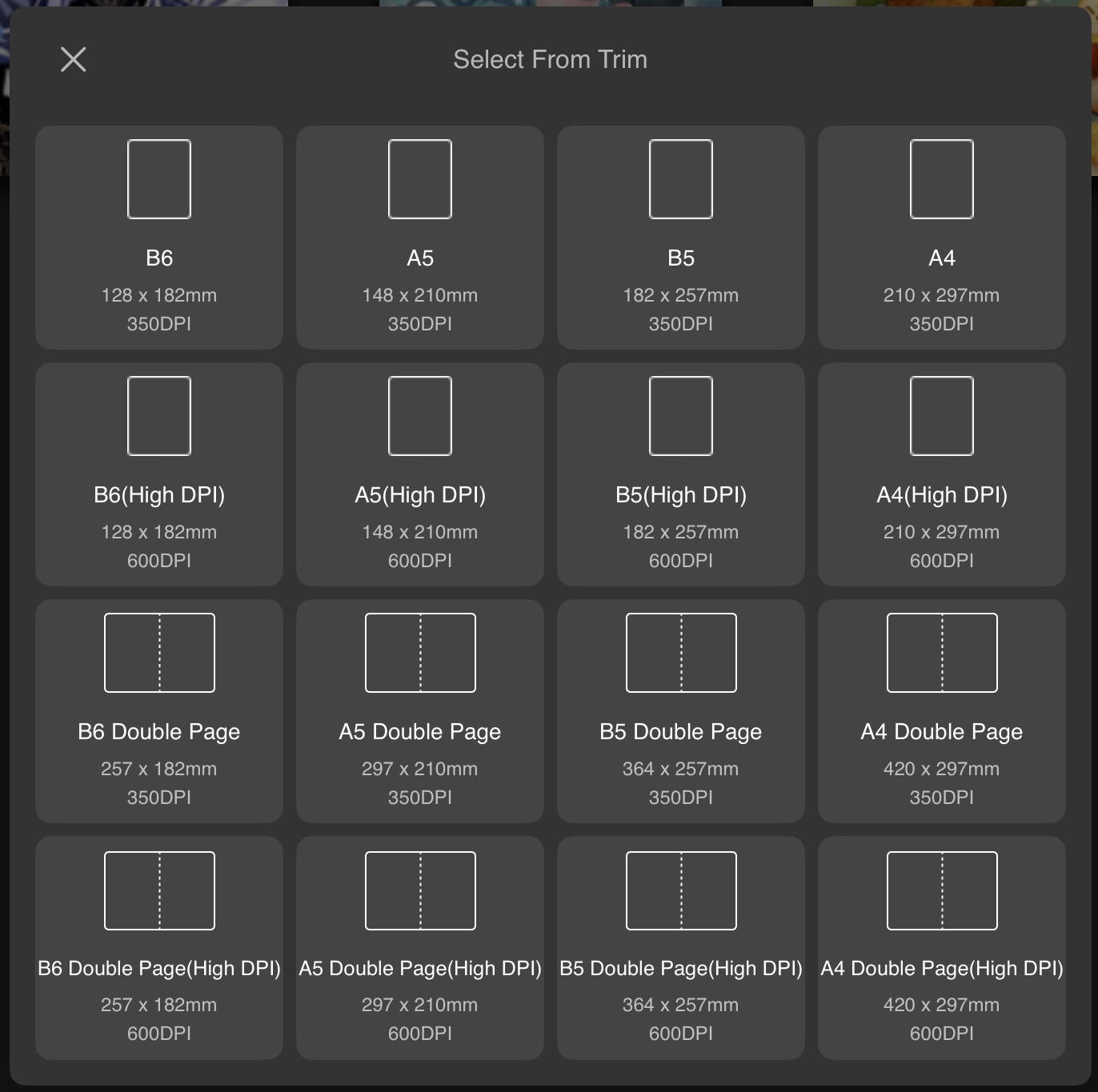Screen dimensions: 1098x1092
Task: Choose A4 Double Page(High DPI) preset
Action: 942,948
